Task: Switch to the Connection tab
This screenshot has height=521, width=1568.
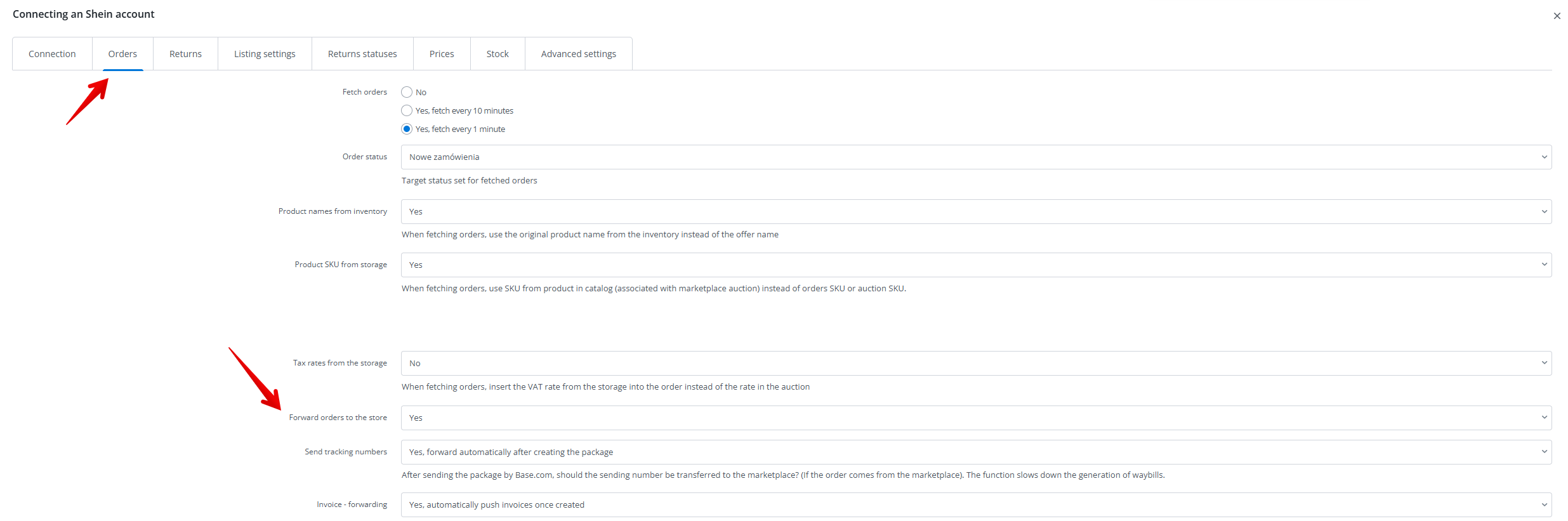Action: [x=52, y=54]
